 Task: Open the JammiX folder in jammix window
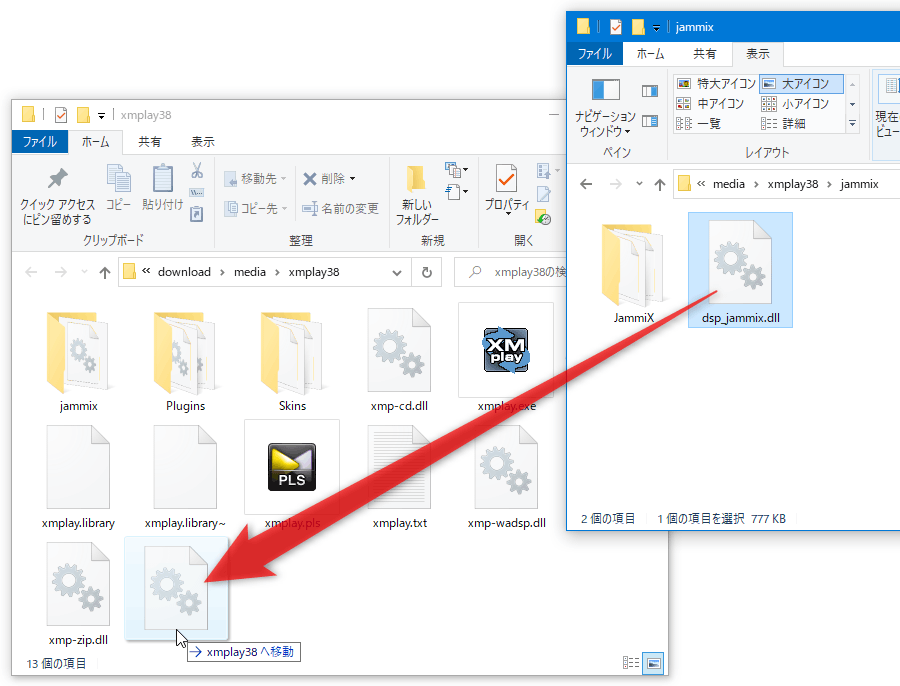(x=634, y=273)
